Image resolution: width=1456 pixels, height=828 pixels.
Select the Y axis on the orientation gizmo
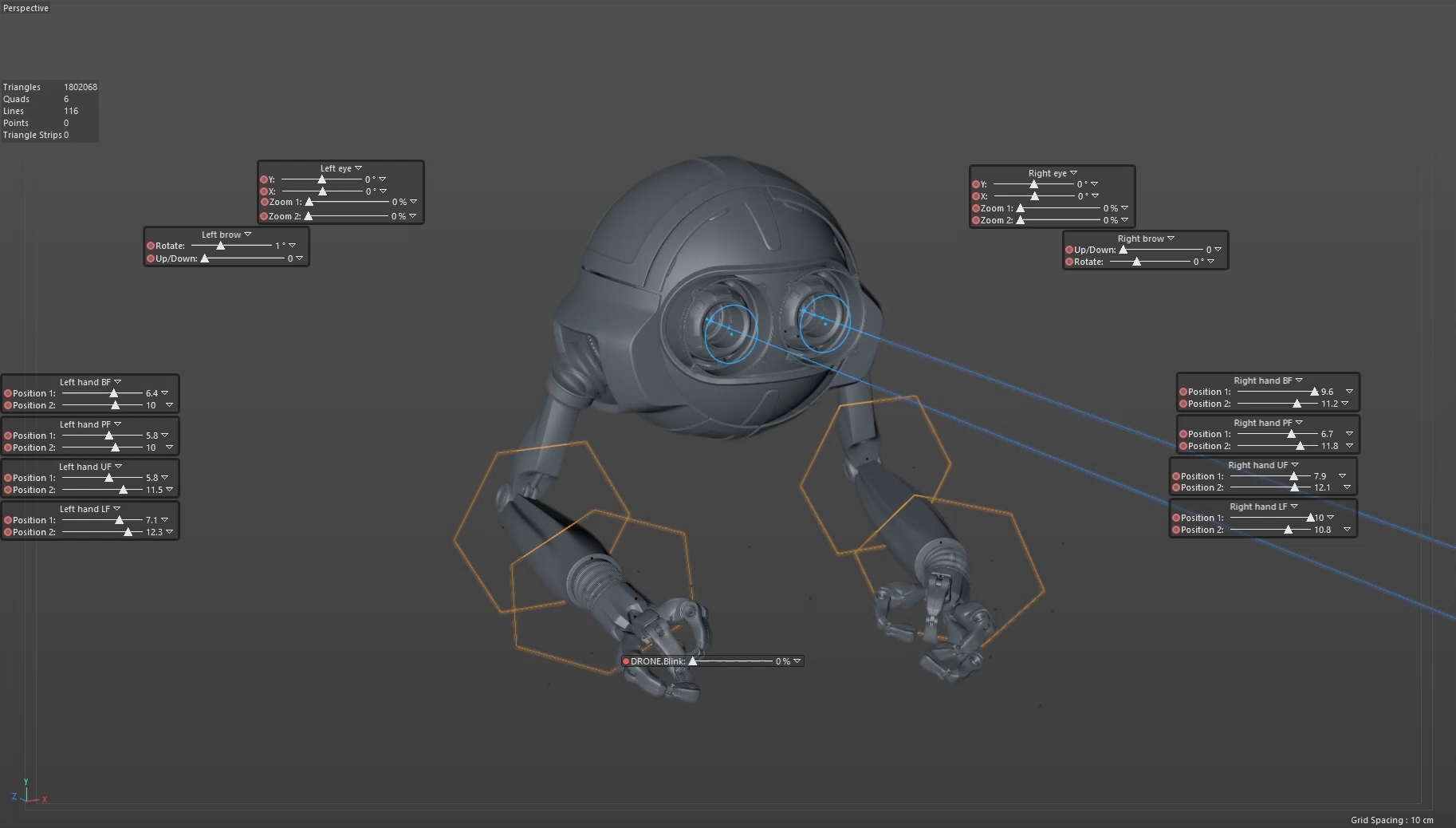[x=26, y=782]
